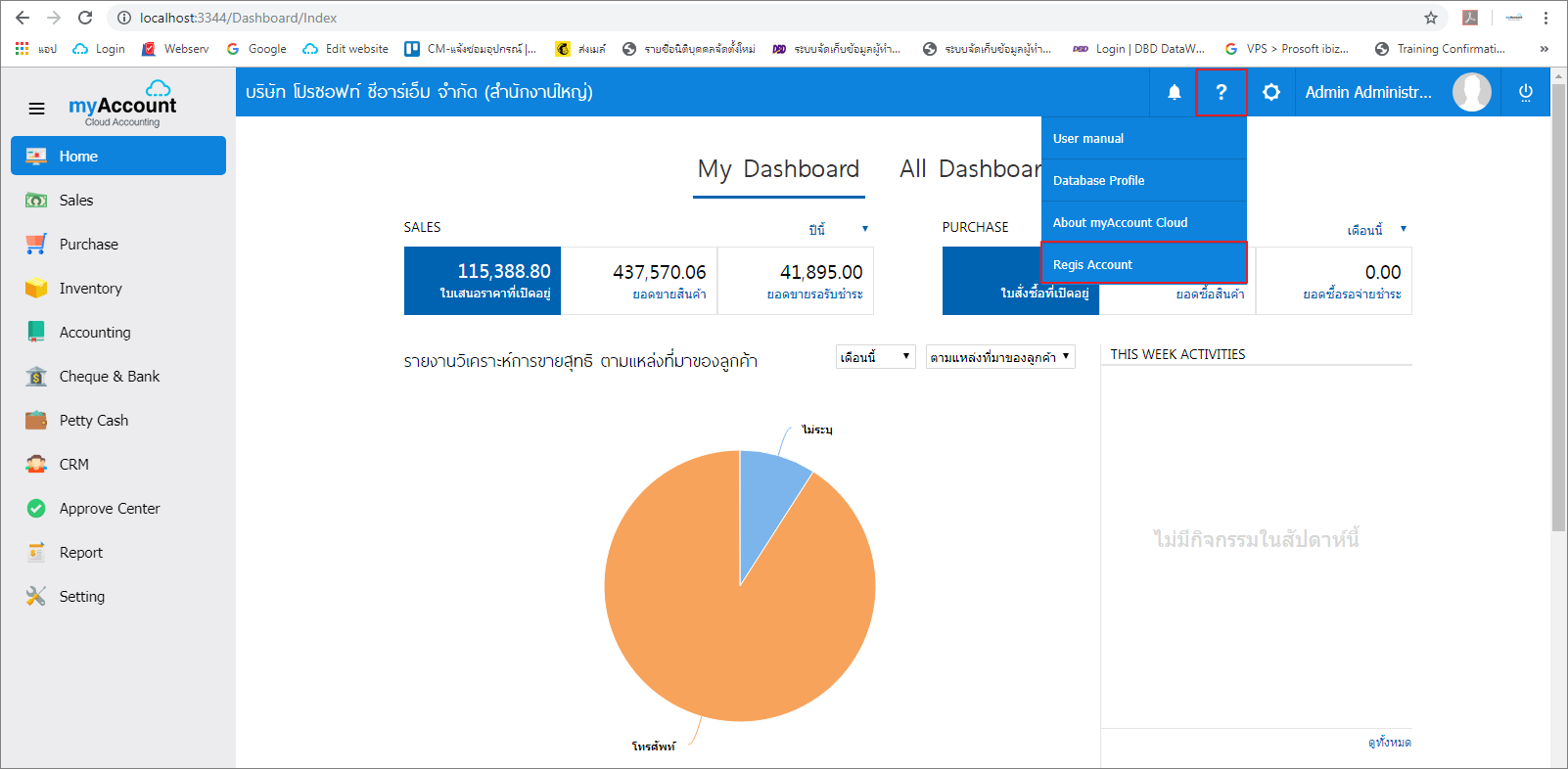
Task: Go back in browser history
Action: pyautogui.click(x=23, y=18)
